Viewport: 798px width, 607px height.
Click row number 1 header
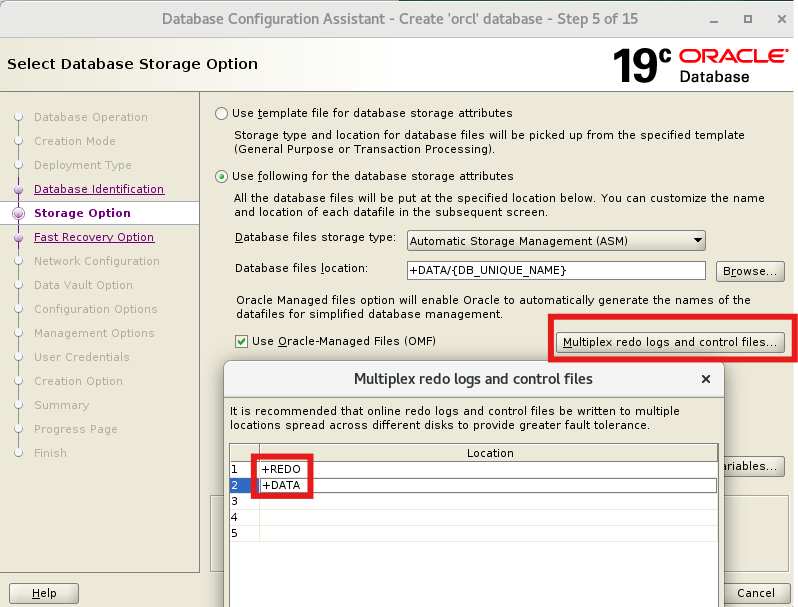(244, 469)
